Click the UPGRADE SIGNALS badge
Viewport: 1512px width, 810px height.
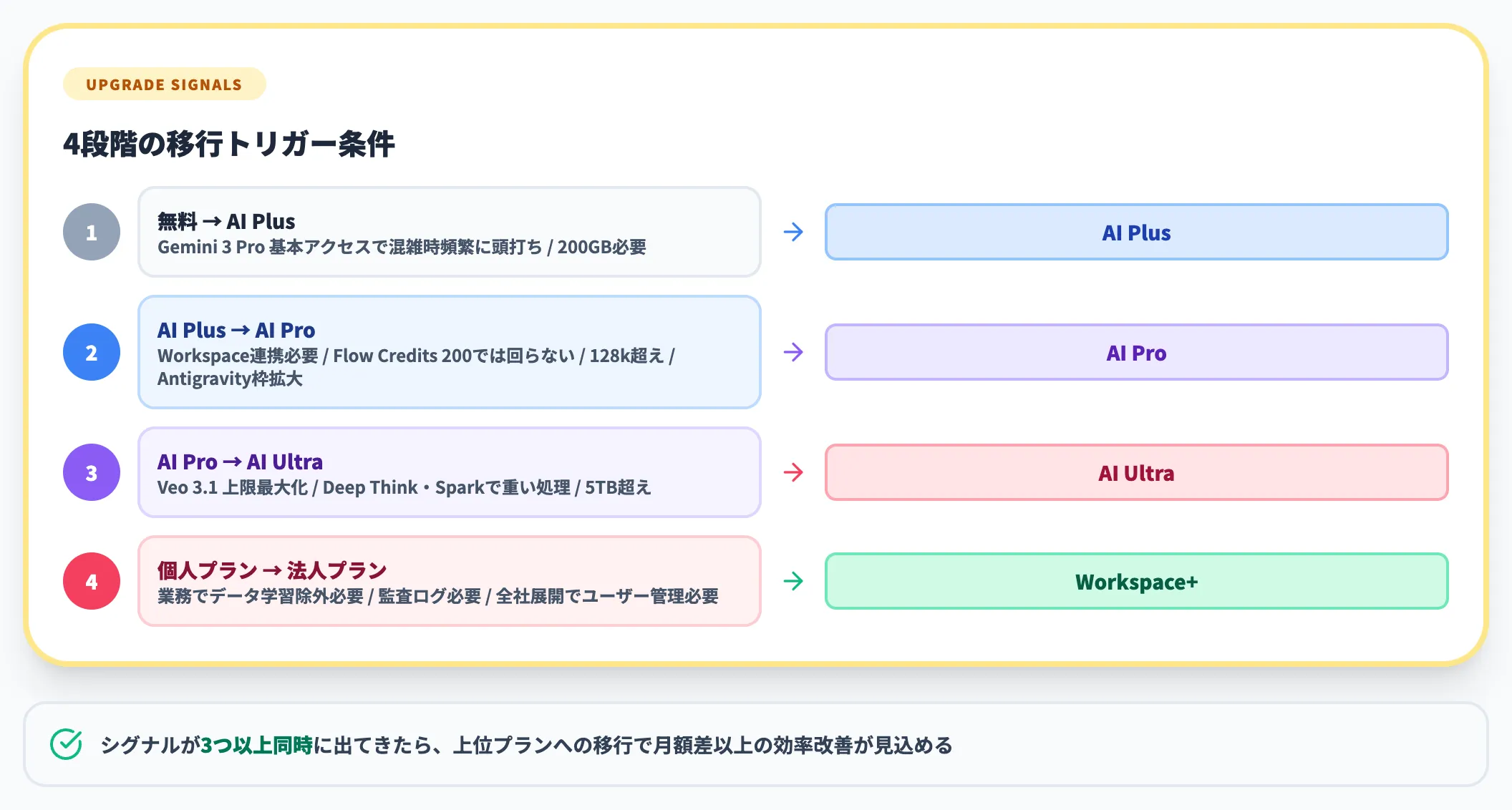(x=164, y=84)
